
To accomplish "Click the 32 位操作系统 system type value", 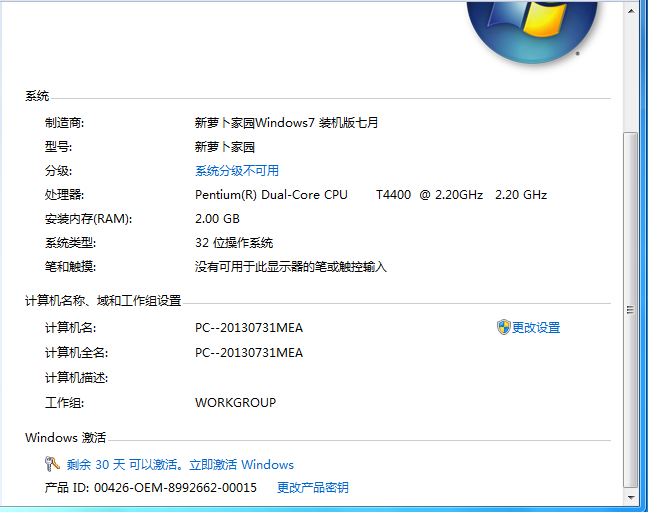I will (x=234, y=243).
